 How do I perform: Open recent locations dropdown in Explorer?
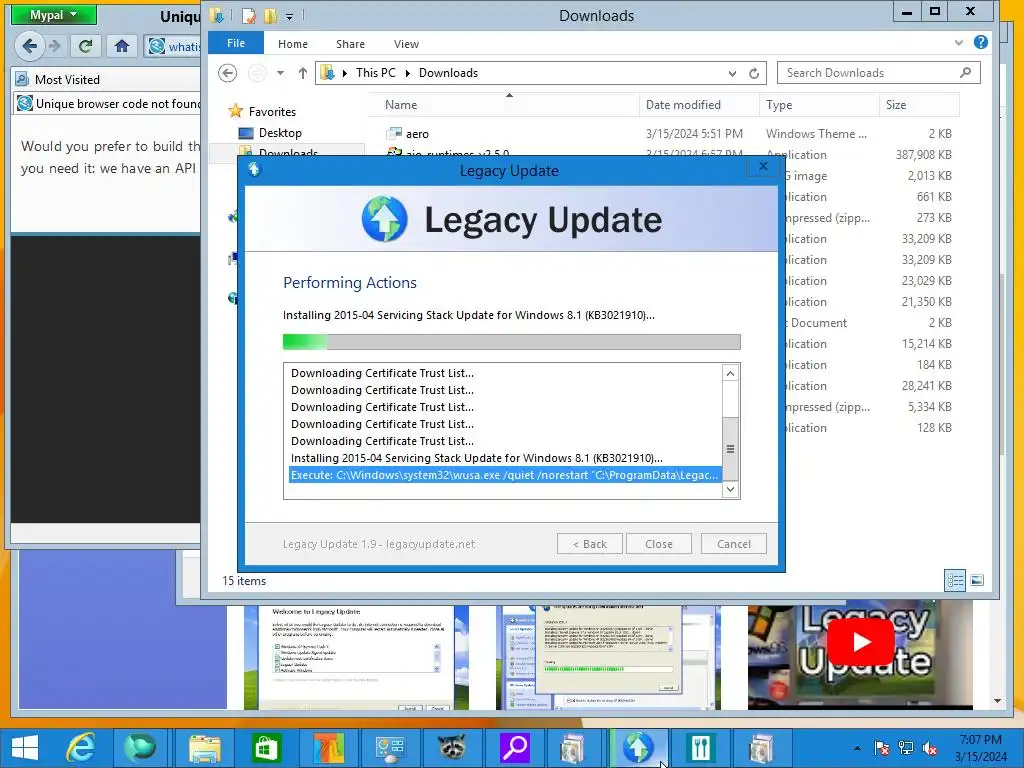tap(280, 73)
